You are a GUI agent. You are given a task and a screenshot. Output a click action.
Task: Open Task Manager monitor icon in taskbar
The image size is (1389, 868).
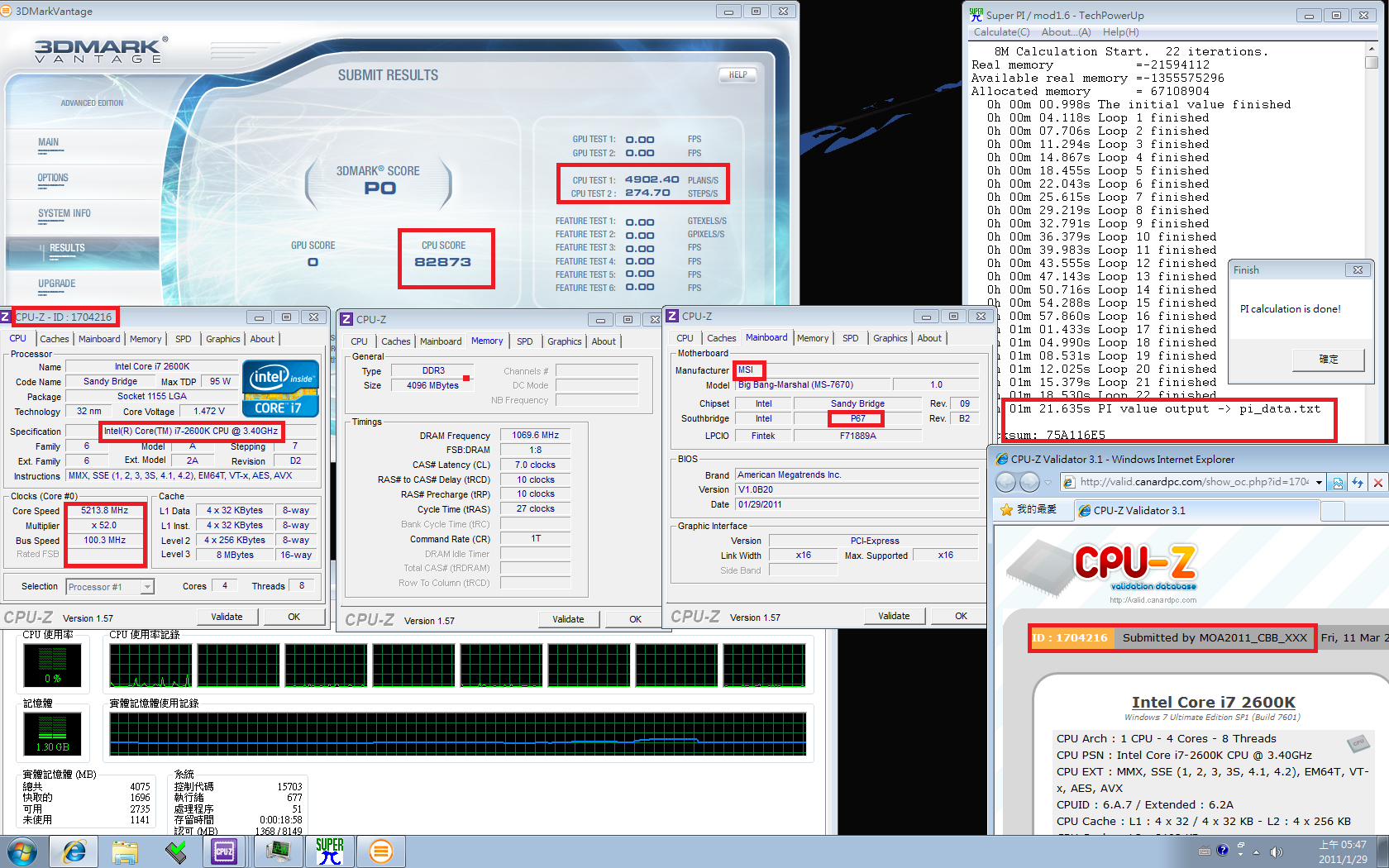278,851
